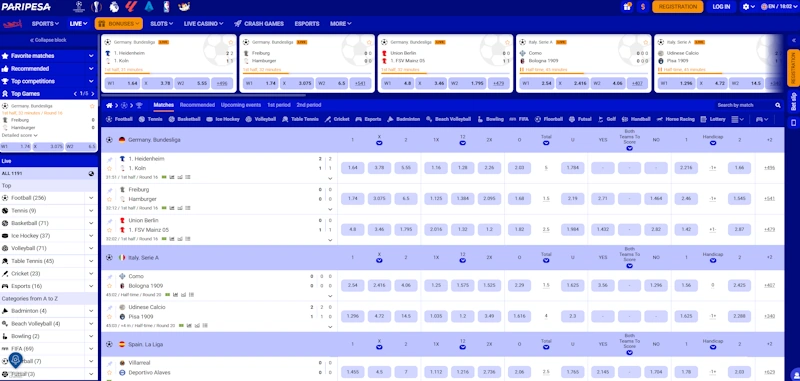Click the trophy breadcrumb icon

(x=139, y=105)
